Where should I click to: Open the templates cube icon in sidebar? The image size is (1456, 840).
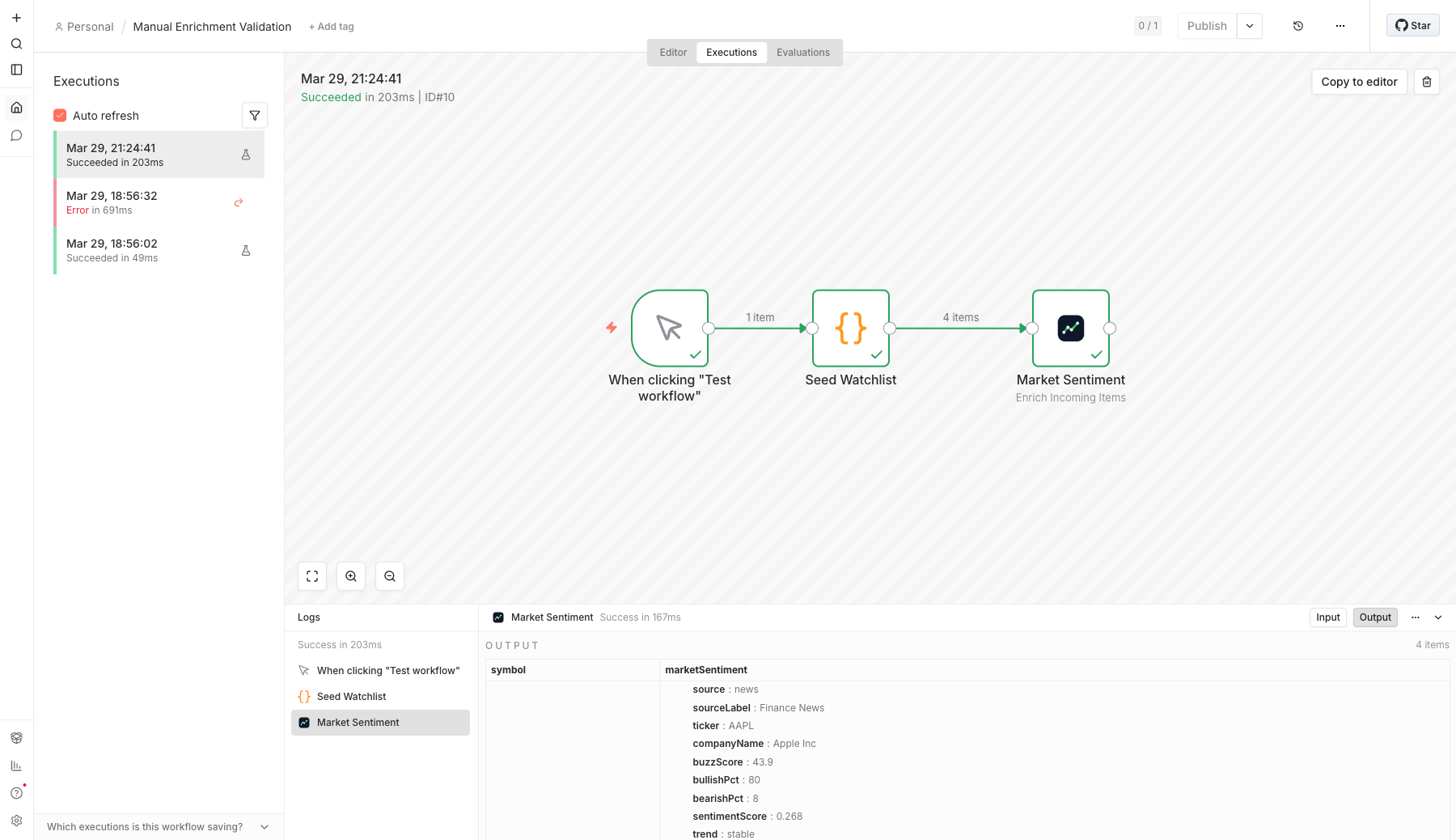[16, 738]
